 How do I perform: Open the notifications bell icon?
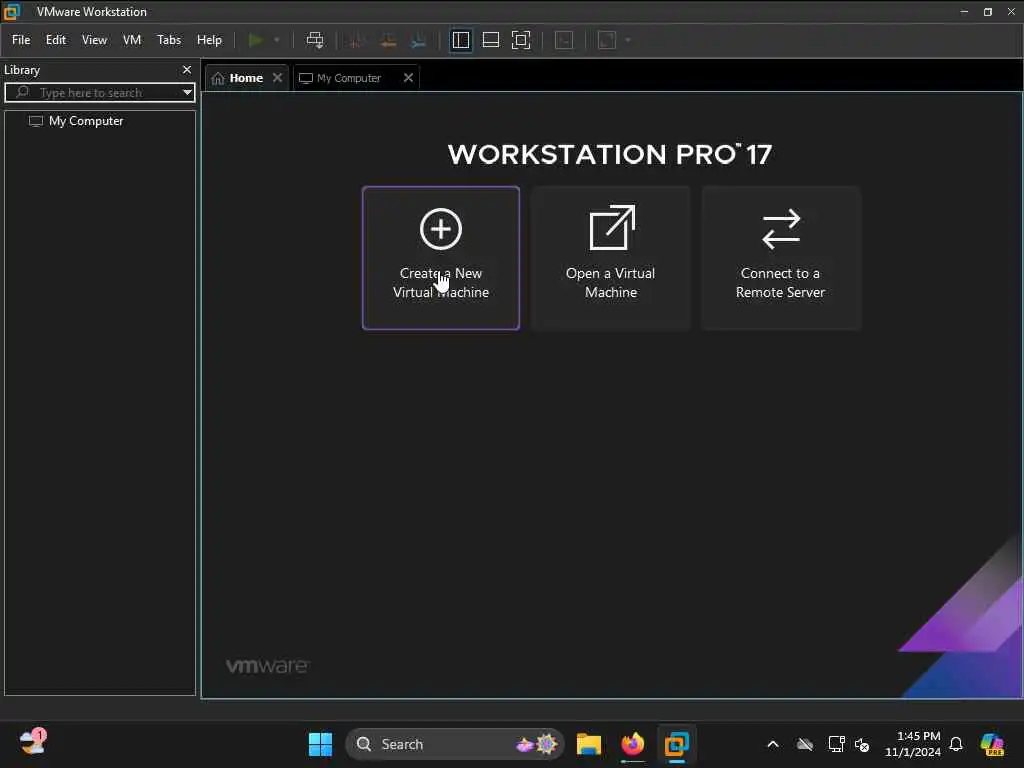click(956, 744)
